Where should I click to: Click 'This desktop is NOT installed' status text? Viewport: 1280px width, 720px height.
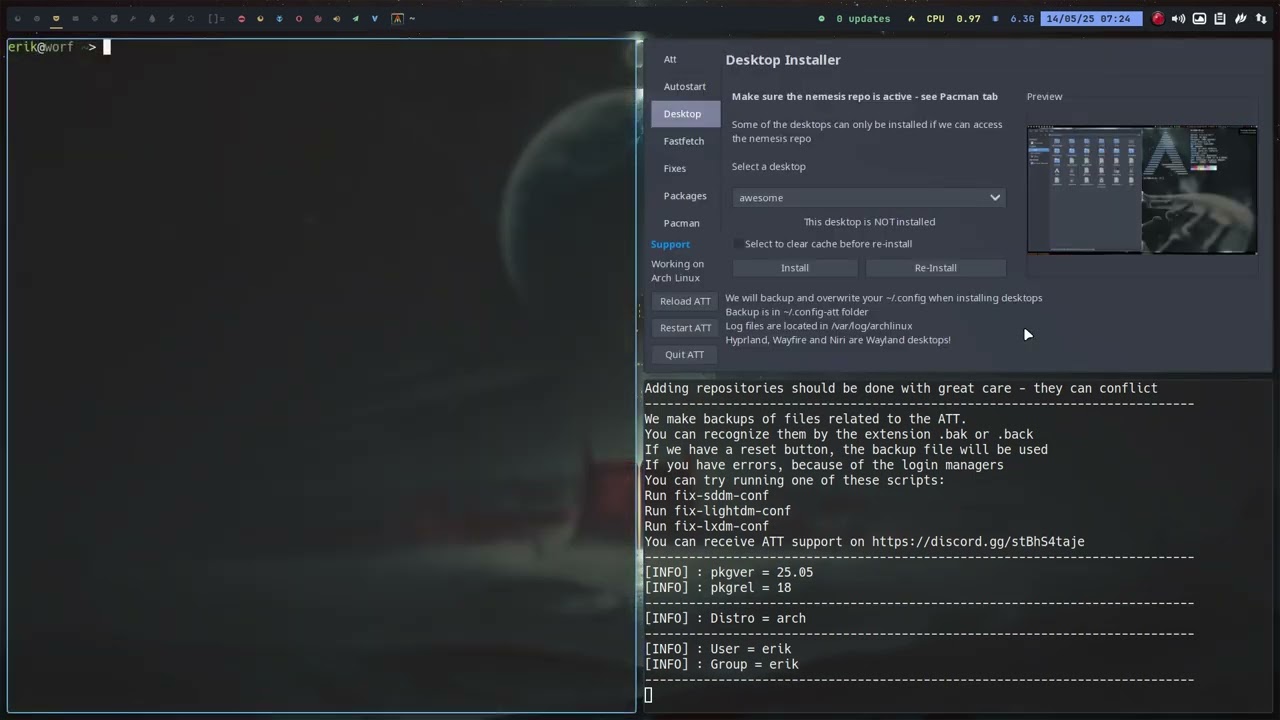pos(869,222)
